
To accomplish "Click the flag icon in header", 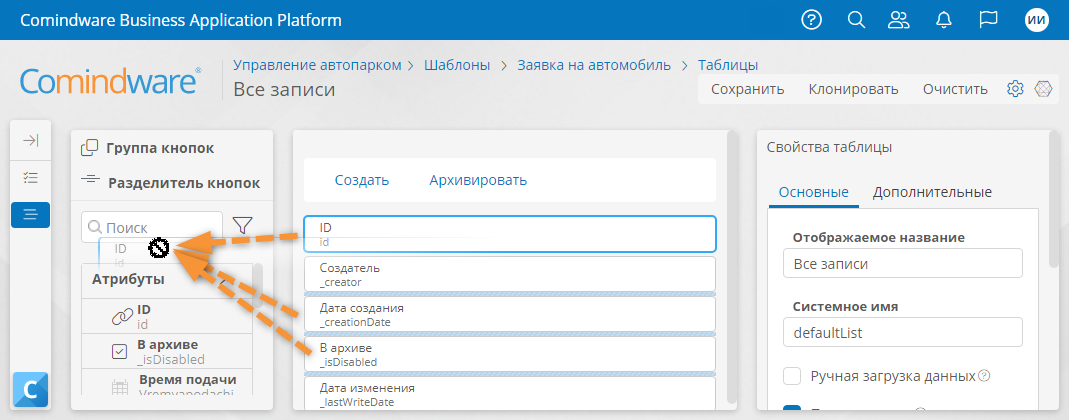I will [x=988, y=20].
